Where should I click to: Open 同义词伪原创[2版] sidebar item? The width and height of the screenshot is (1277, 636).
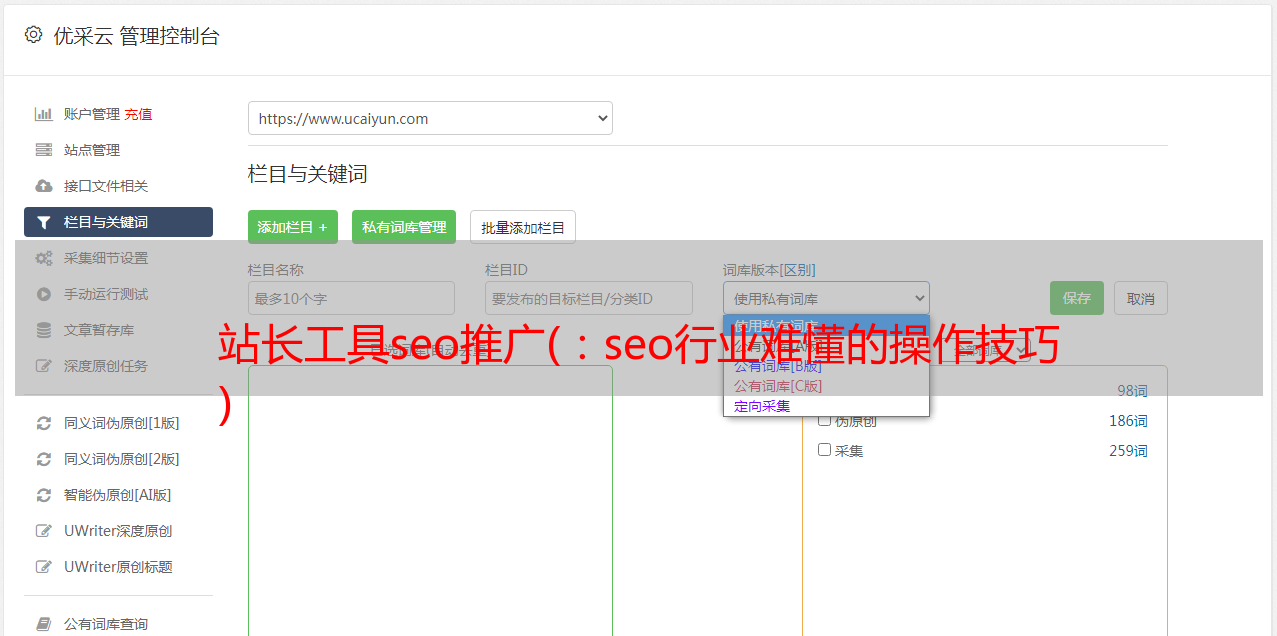click(x=118, y=459)
